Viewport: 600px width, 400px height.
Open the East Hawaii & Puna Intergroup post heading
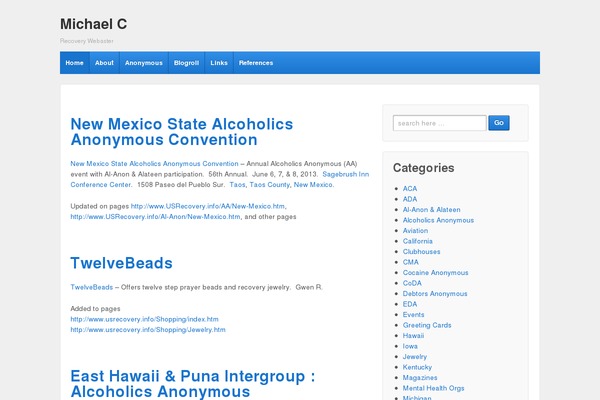(x=193, y=384)
